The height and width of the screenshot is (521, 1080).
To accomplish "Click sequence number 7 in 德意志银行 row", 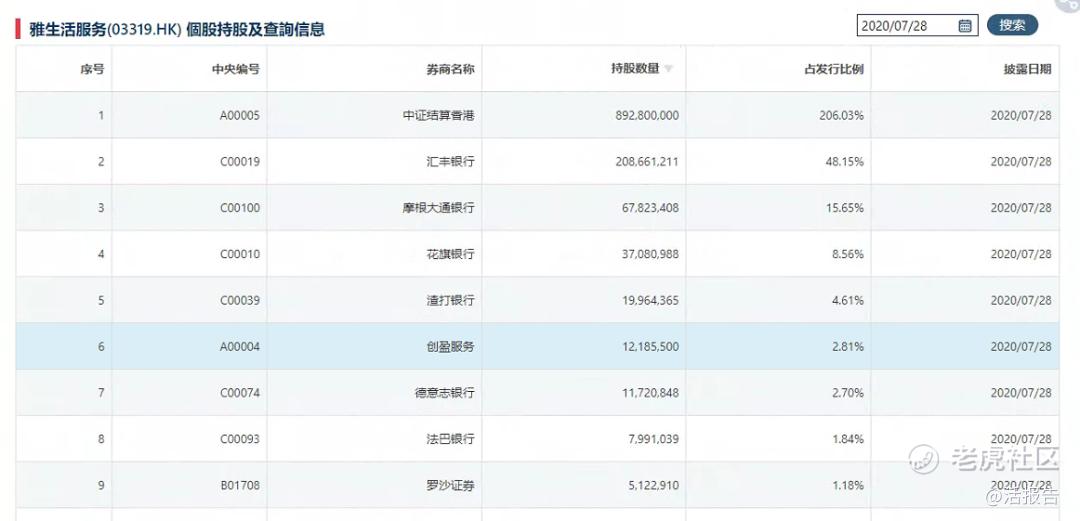I will (101, 392).
